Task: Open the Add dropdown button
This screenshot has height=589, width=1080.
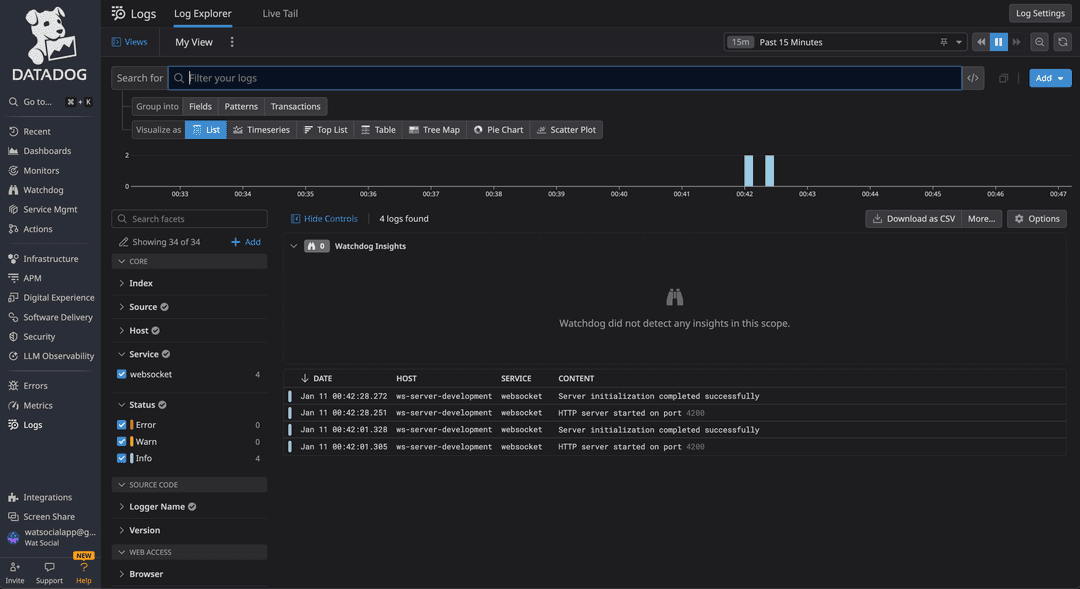Action: (1050, 79)
